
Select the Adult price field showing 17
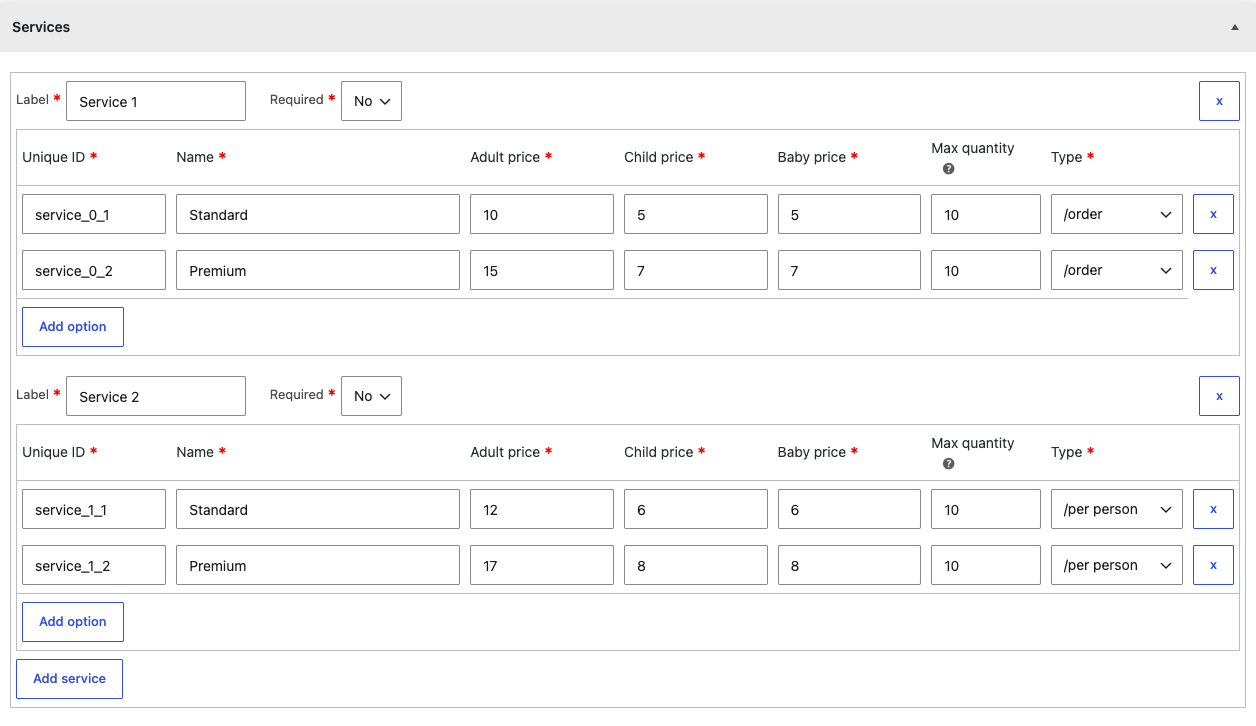tap(542, 565)
